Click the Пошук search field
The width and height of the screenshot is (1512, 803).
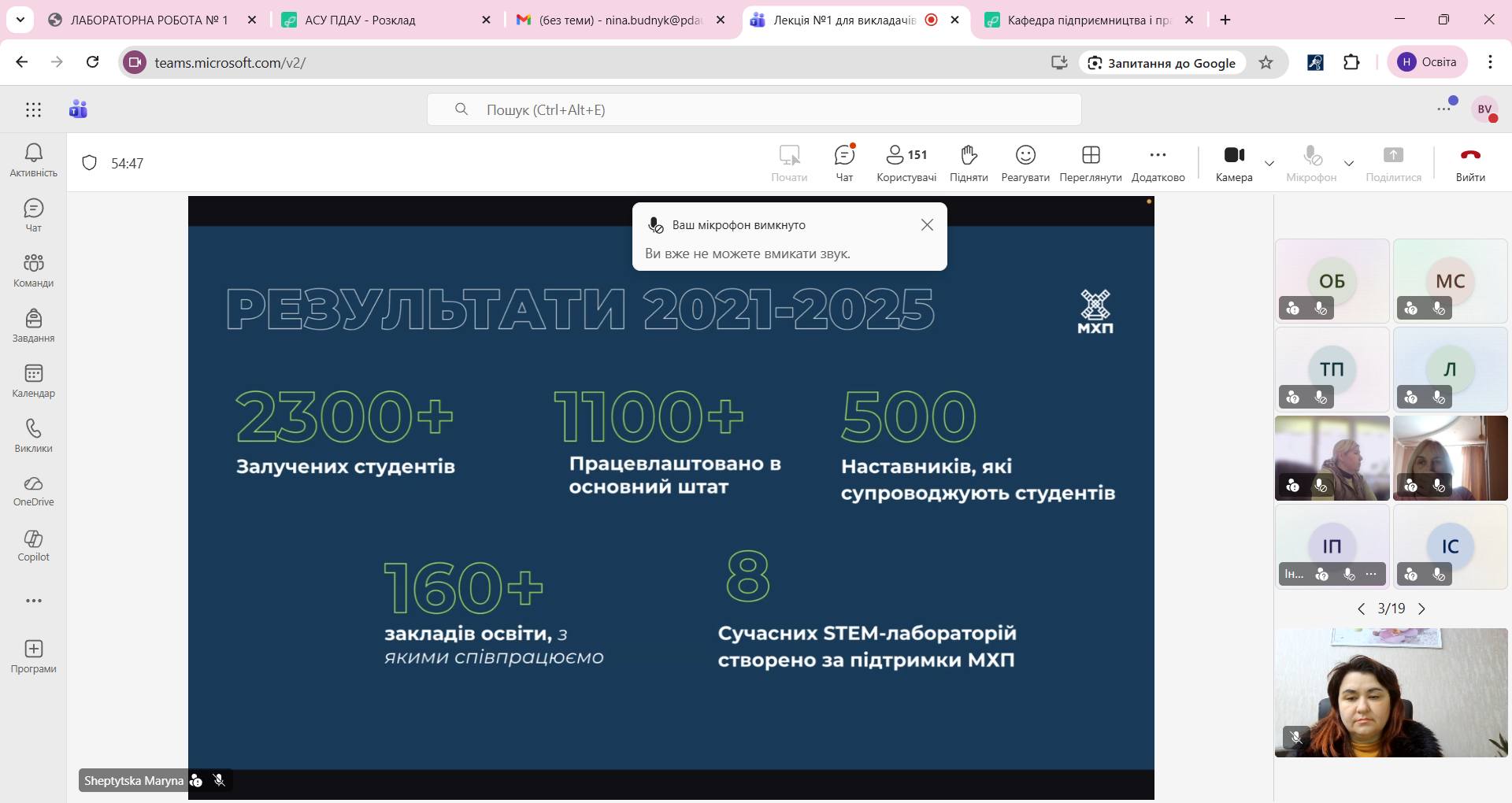point(754,110)
